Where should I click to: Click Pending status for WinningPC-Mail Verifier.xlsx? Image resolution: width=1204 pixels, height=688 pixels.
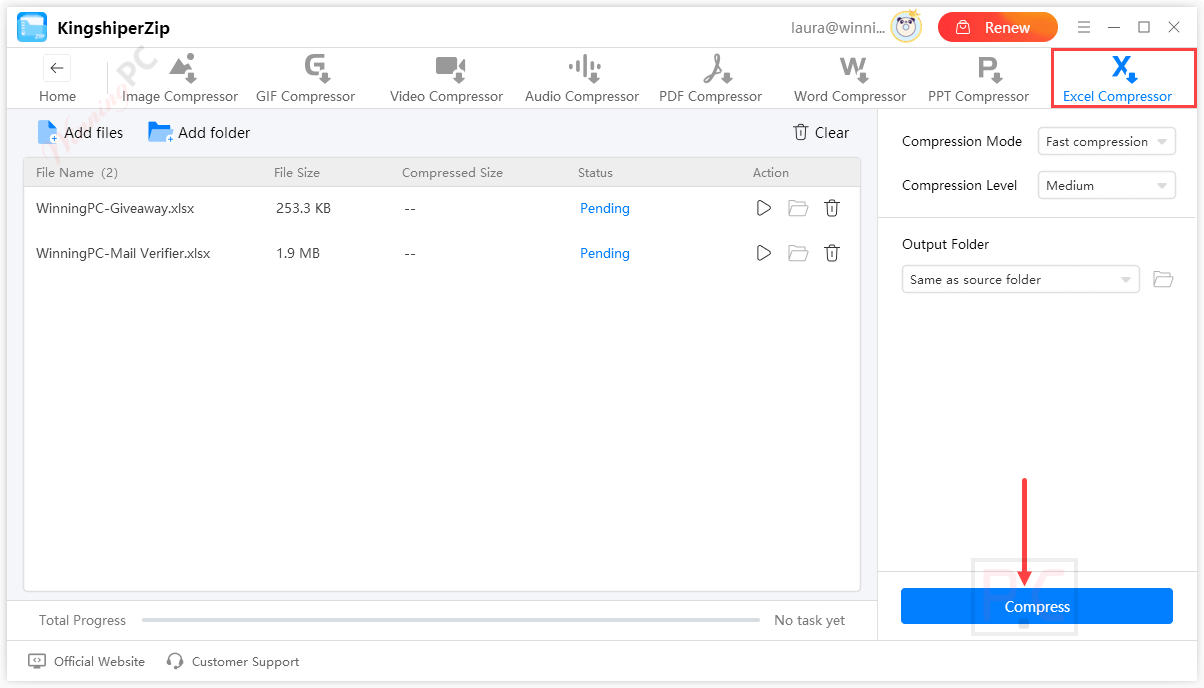click(605, 253)
